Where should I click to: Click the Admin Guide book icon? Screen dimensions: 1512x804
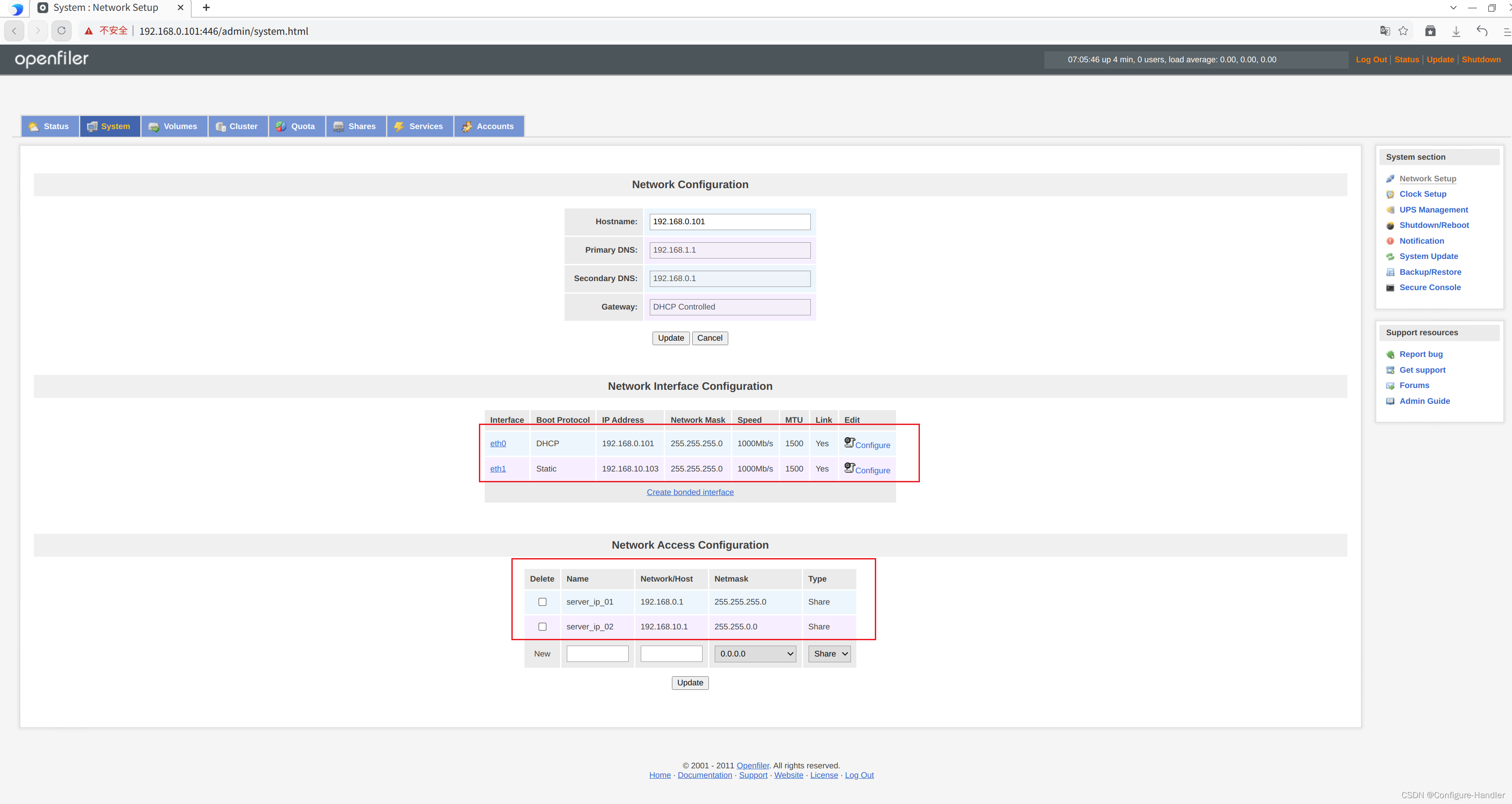point(1390,401)
